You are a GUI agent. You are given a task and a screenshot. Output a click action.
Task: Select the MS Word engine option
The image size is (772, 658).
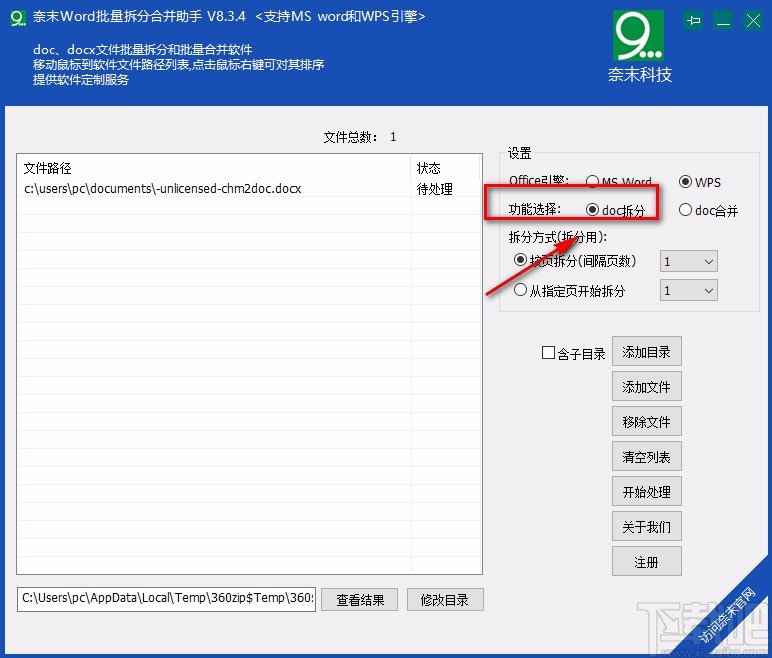tap(619, 182)
